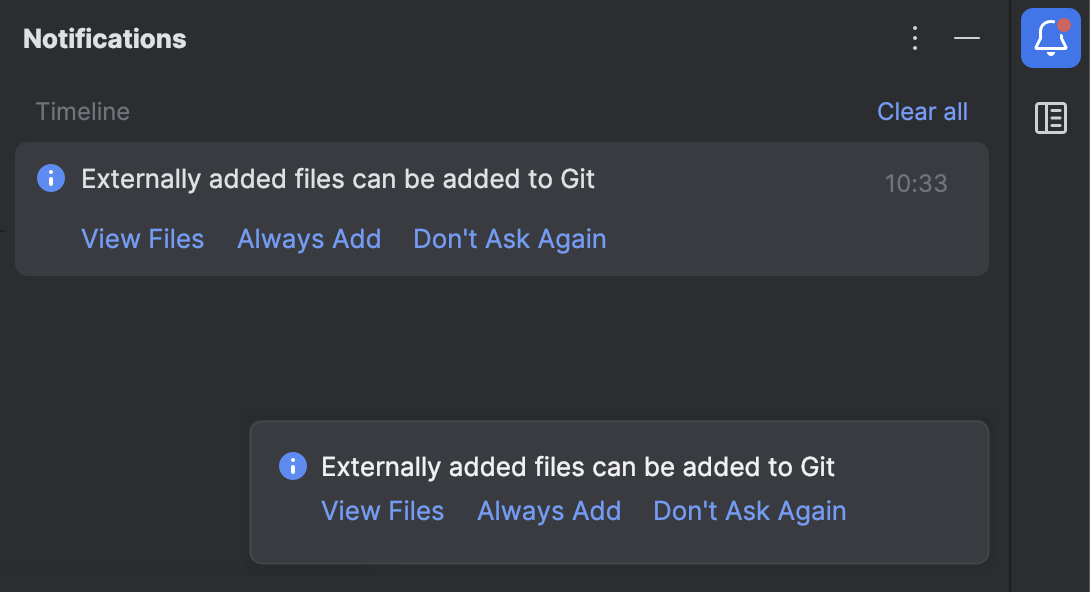Select the Timeline section header
The height and width of the screenshot is (592, 1090).
point(82,111)
